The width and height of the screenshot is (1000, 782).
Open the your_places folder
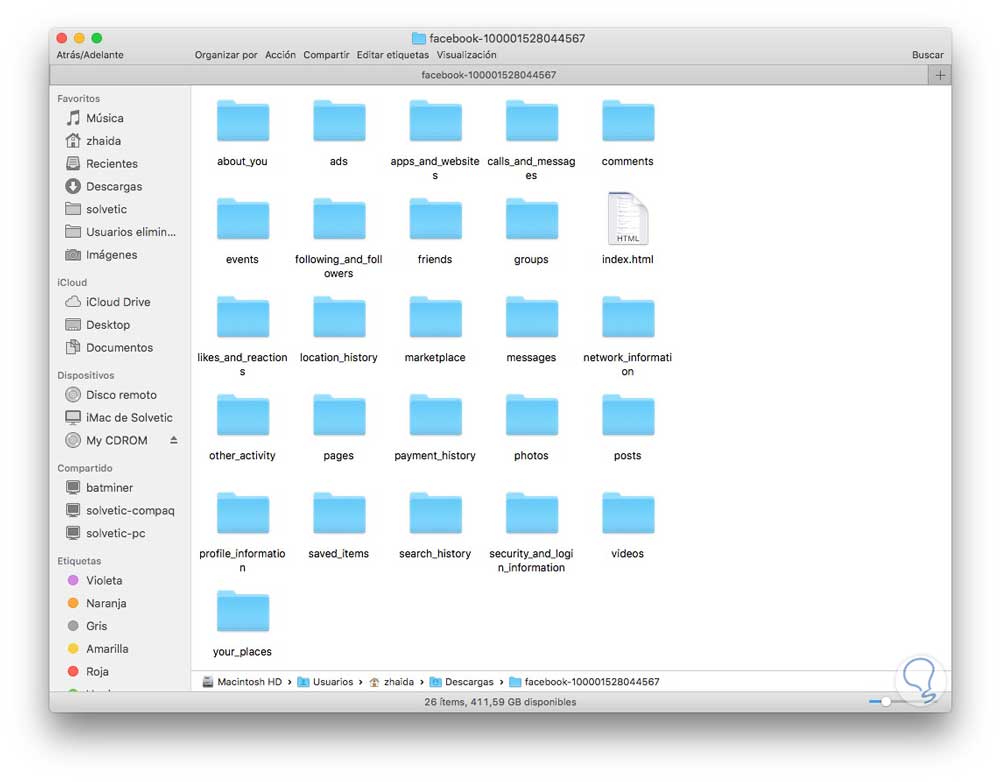[x=242, y=612]
